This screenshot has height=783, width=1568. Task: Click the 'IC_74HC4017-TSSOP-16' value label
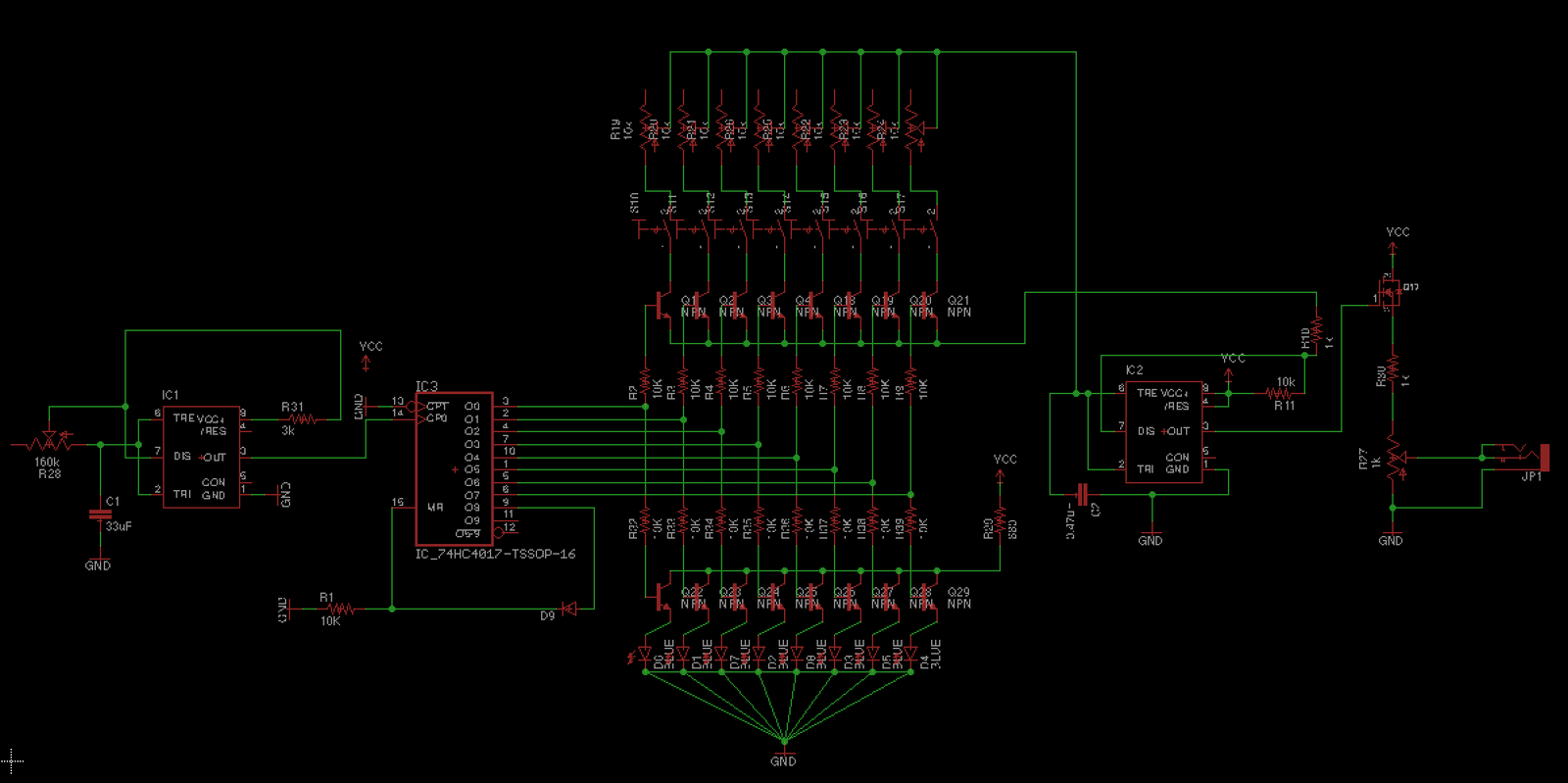pos(495,554)
